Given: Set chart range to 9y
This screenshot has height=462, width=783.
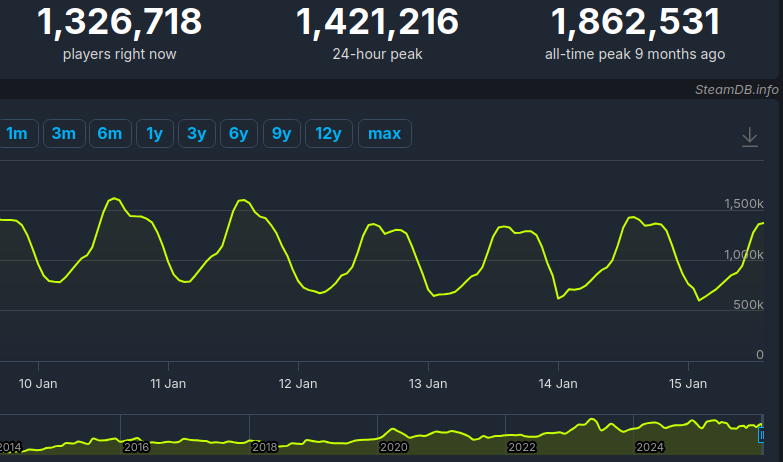Looking at the screenshot, I should pyautogui.click(x=282, y=133).
